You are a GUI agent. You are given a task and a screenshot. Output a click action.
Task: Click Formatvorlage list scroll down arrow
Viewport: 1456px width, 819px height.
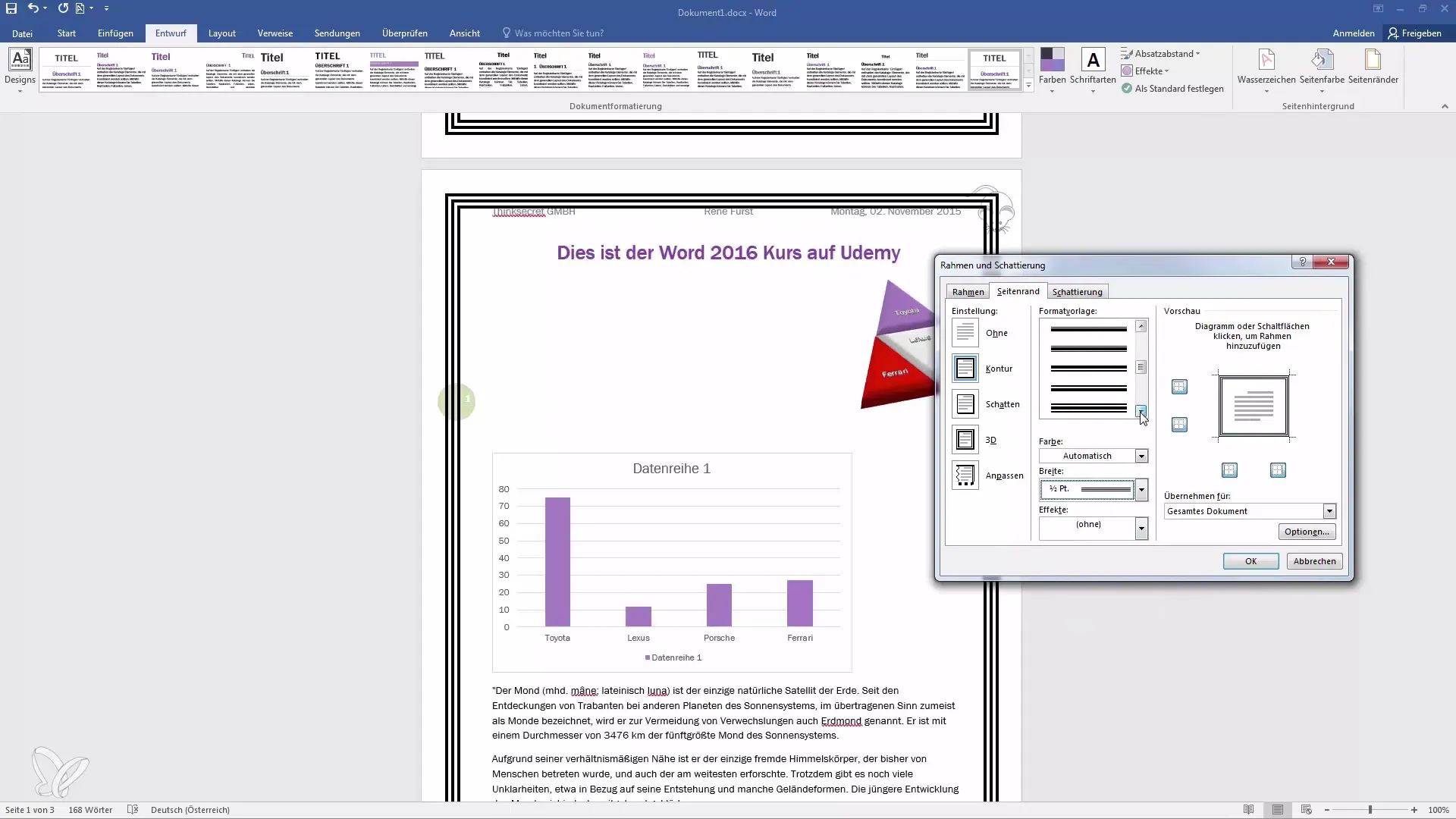point(1141,411)
